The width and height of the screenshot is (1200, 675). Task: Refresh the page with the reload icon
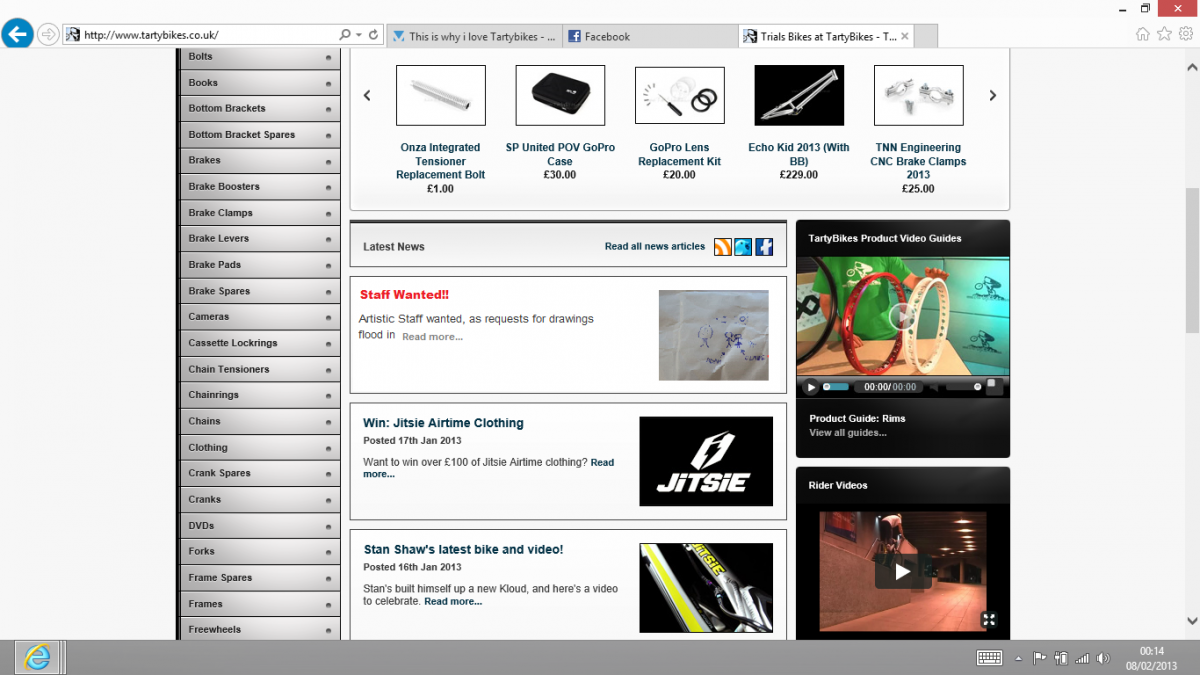374,35
